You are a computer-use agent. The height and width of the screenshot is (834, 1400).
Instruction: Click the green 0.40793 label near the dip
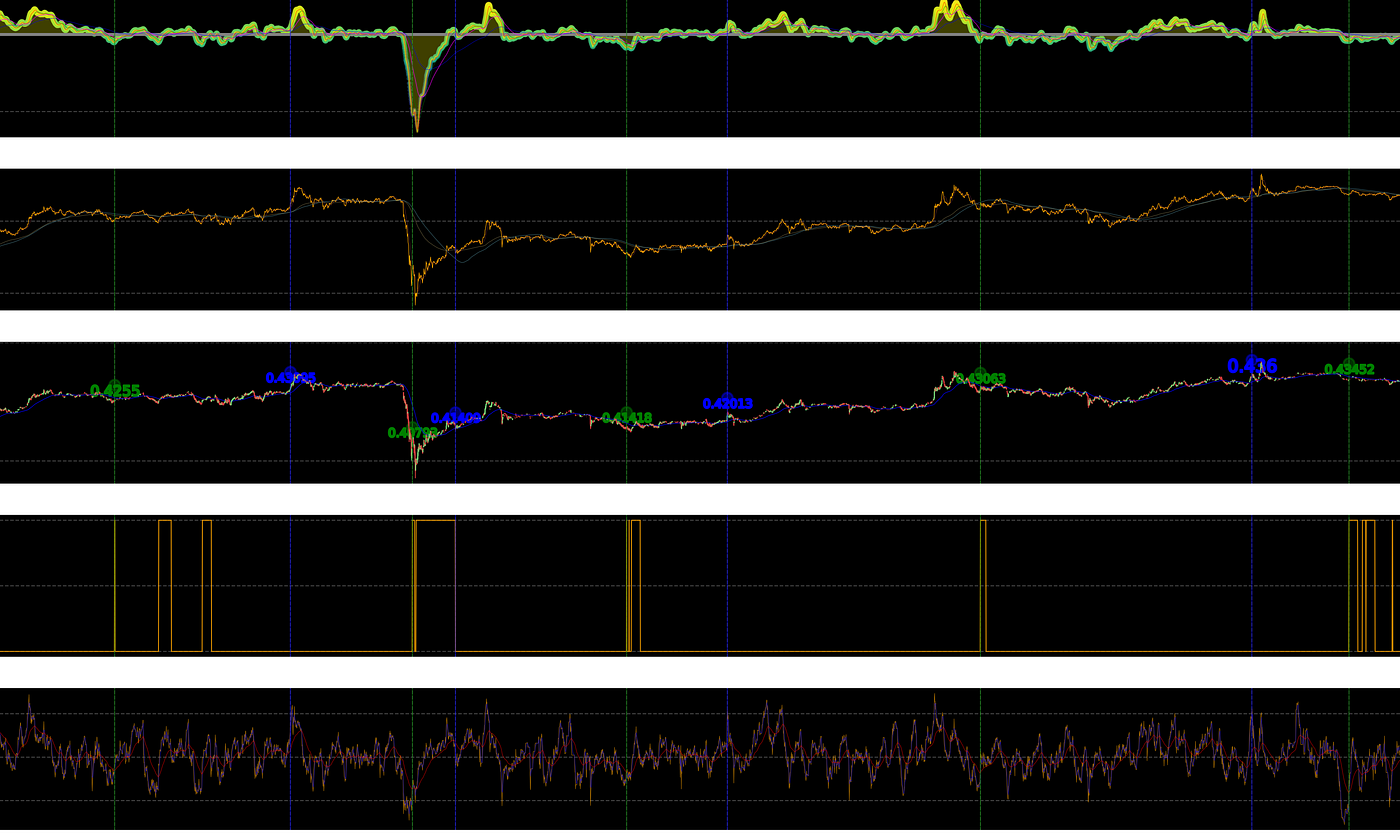[x=412, y=433]
